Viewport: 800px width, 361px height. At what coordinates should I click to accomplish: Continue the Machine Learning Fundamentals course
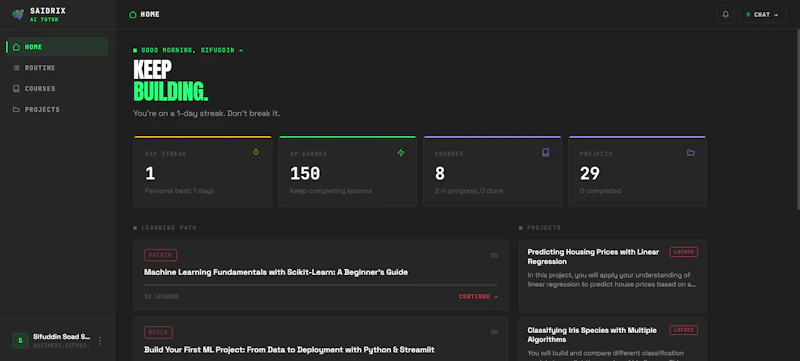[478, 297]
